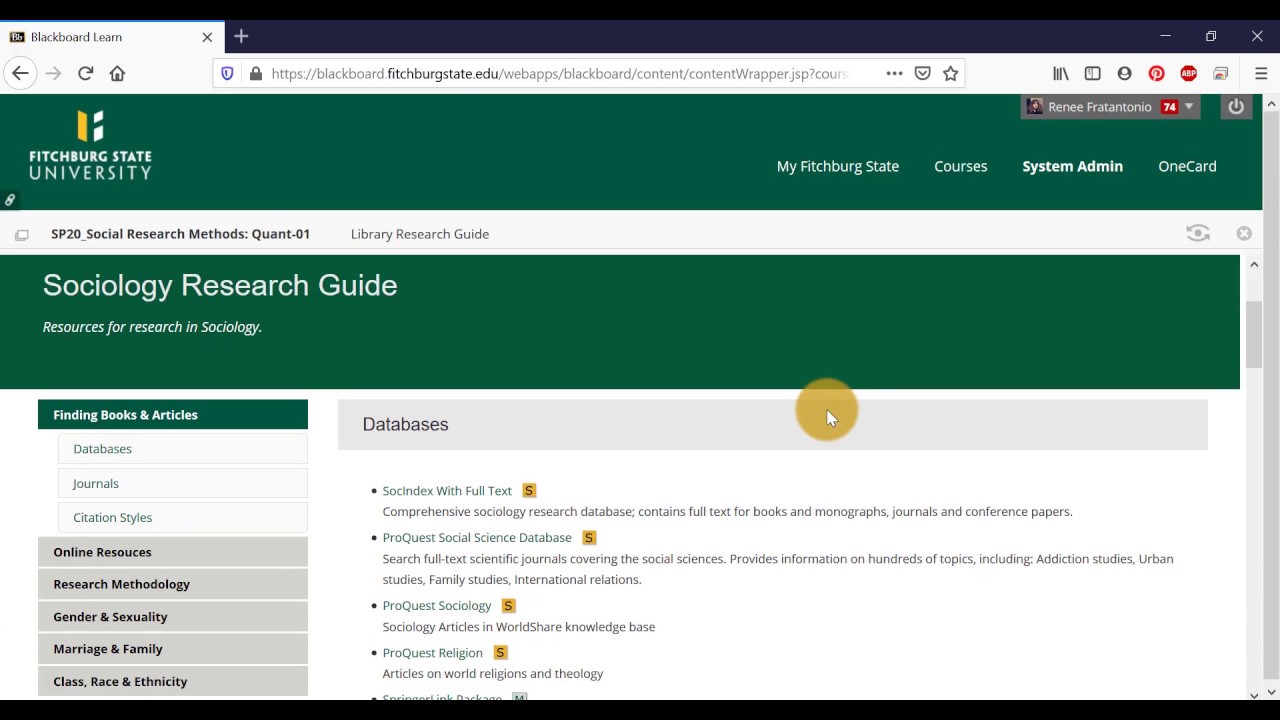Open SP20_Social Research Methods breadcrumb
Viewport: 1280px width, 720px height.
[x=181, y=234]
